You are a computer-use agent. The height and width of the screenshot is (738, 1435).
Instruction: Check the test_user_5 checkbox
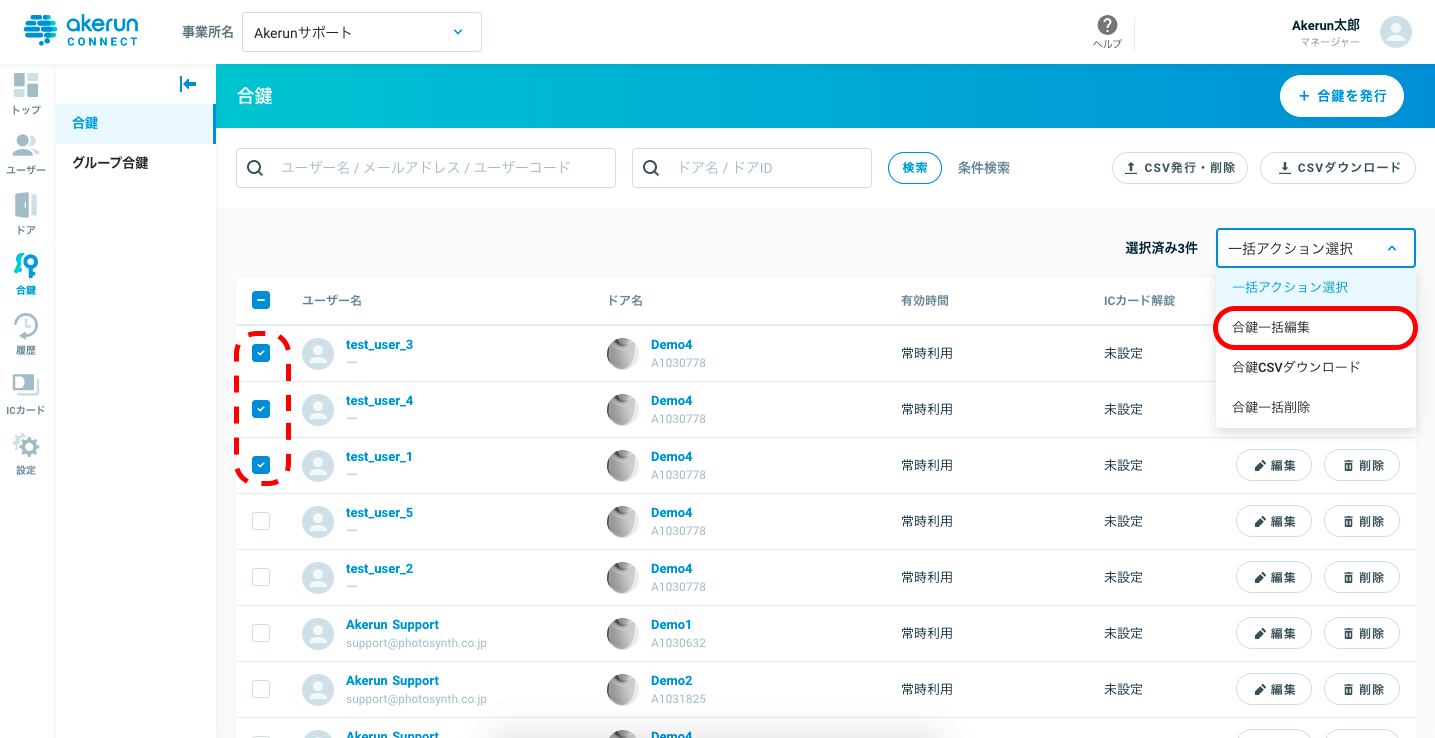(261, 521)
